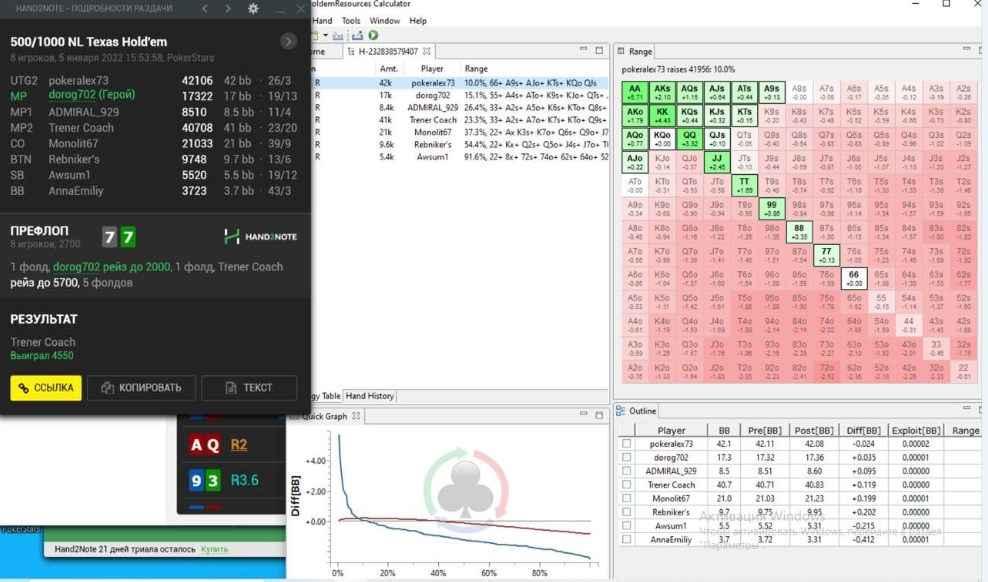Click the Exploit[BB] column header in Outline
This screenshot has height=582, width=988.
[916, 430]
